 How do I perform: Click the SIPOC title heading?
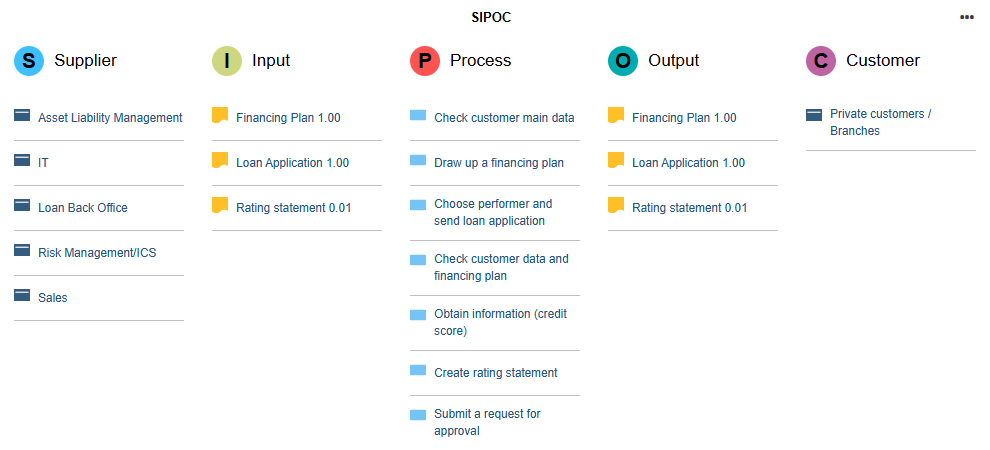coord(491,17)
